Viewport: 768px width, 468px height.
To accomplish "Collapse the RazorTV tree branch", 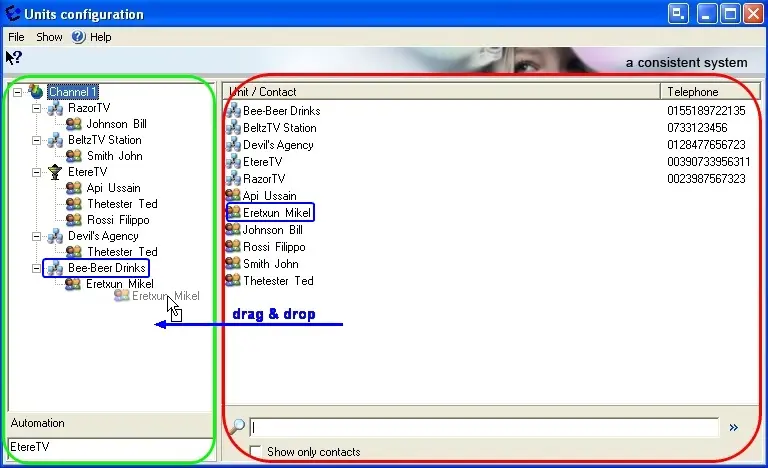I will (x=36, y=108).
